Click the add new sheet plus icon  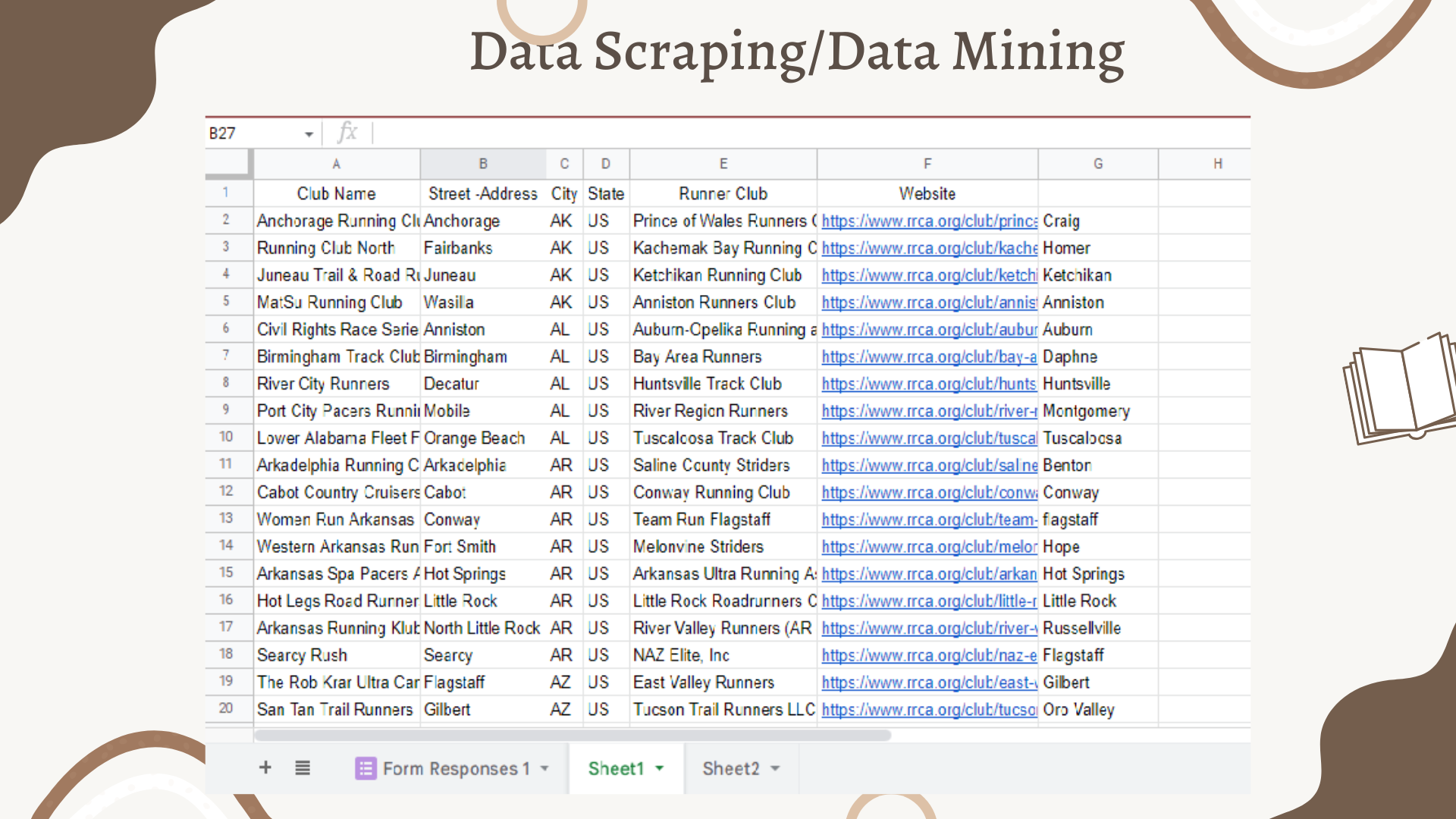tap(265, 767)
